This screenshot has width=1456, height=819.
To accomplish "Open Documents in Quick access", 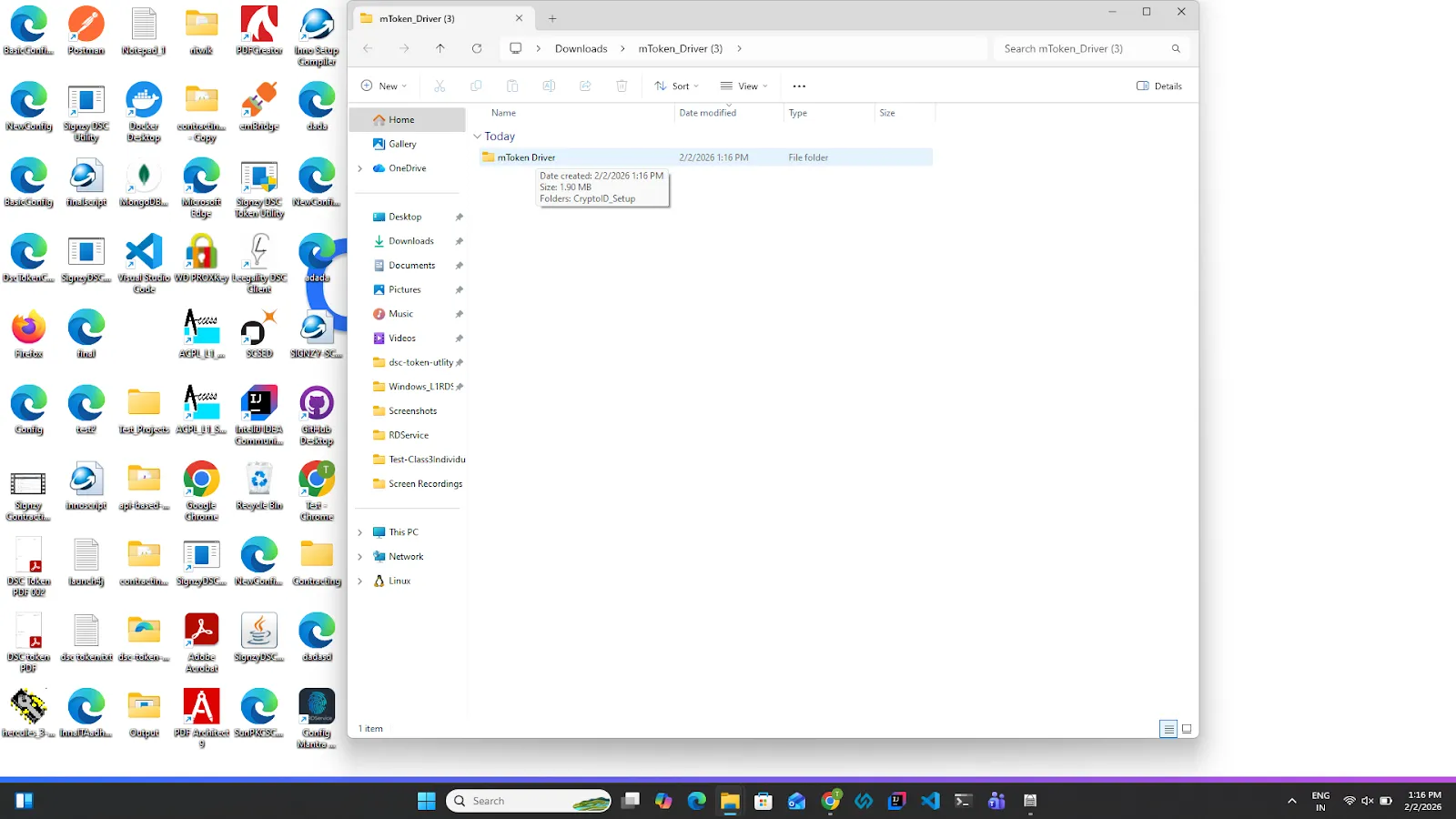I will point(411,266).
